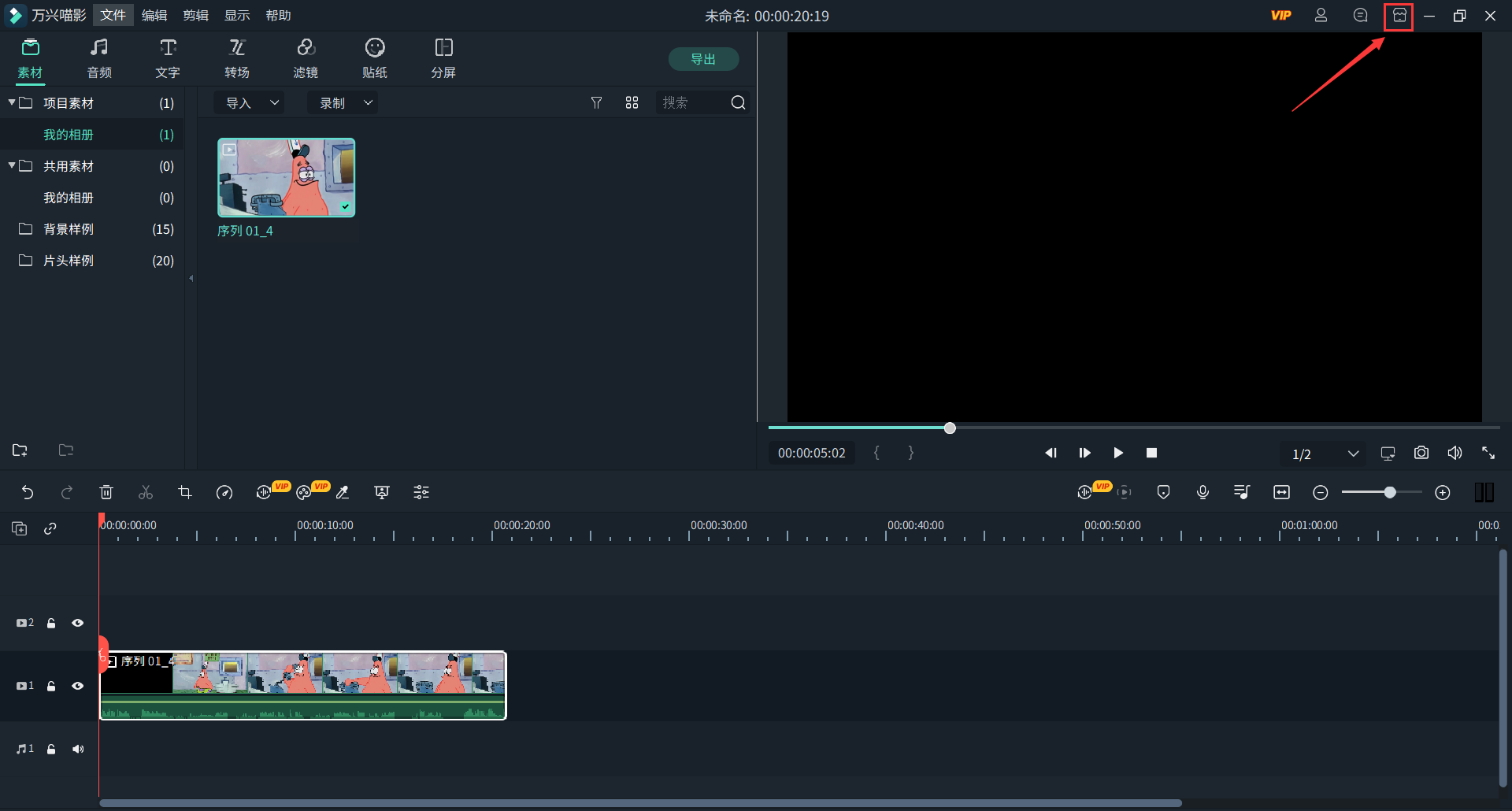Toggle the lock on video track 1
This screenshot has height=811, width=1512.
(51, 686)
